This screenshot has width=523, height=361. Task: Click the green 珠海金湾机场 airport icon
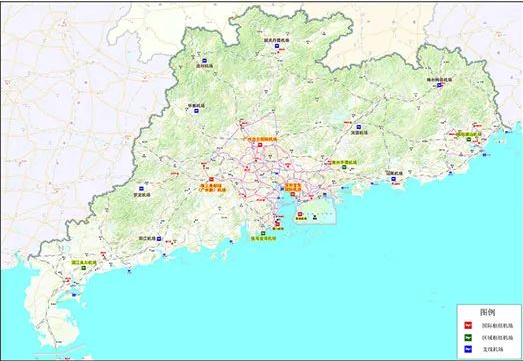click(x=263, y=233)
